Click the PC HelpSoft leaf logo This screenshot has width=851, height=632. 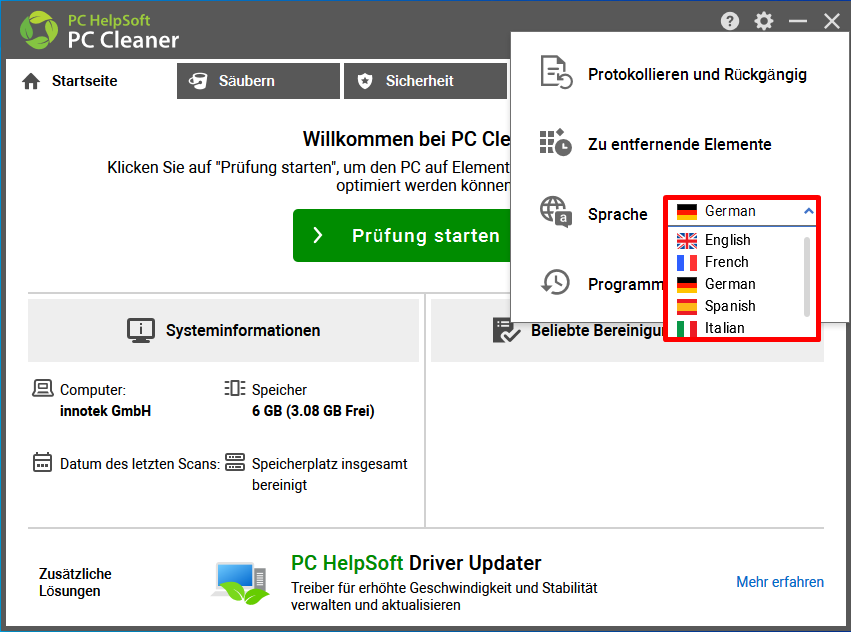39,30
